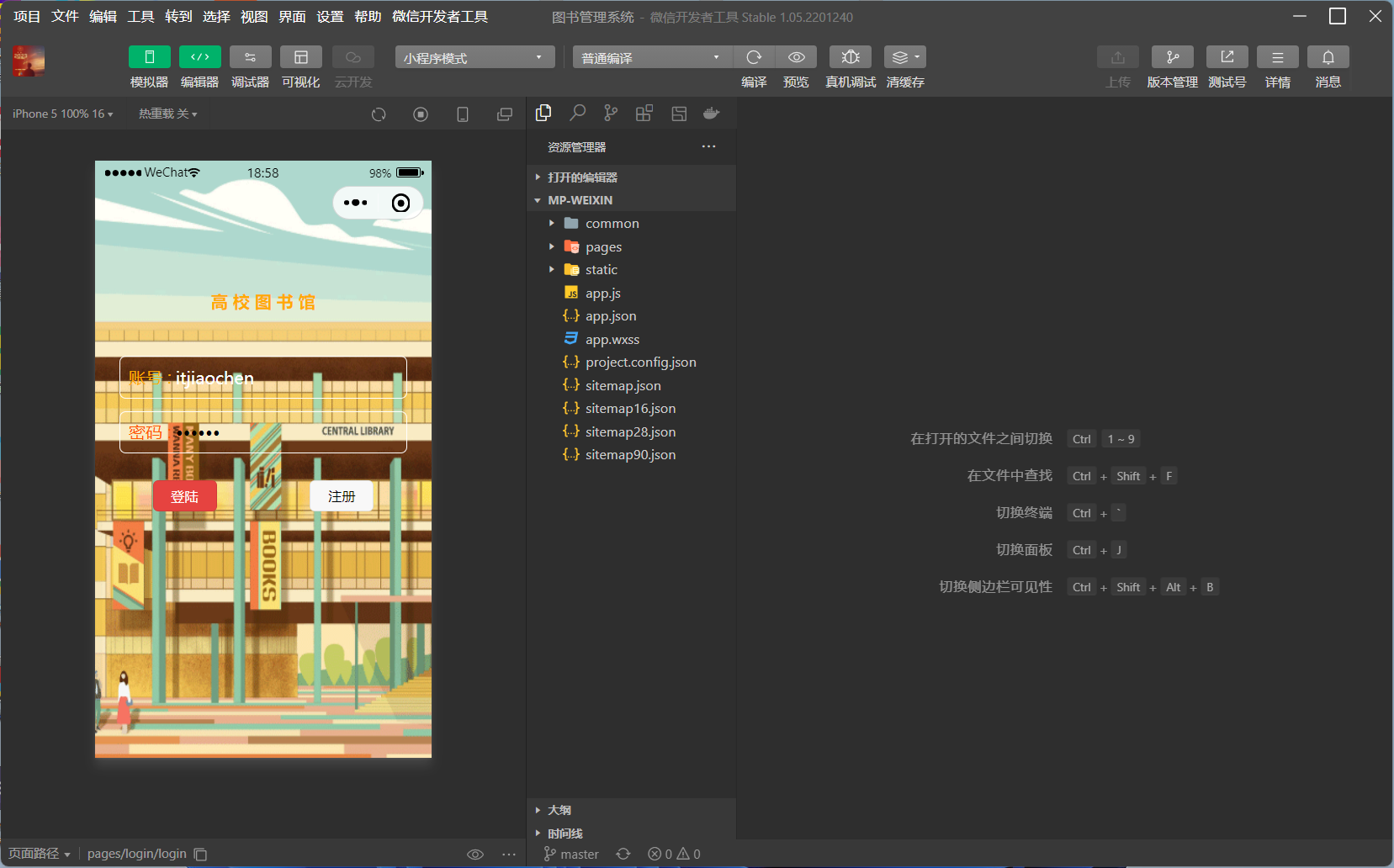Open the extensions icon

[x=644, y=113]
